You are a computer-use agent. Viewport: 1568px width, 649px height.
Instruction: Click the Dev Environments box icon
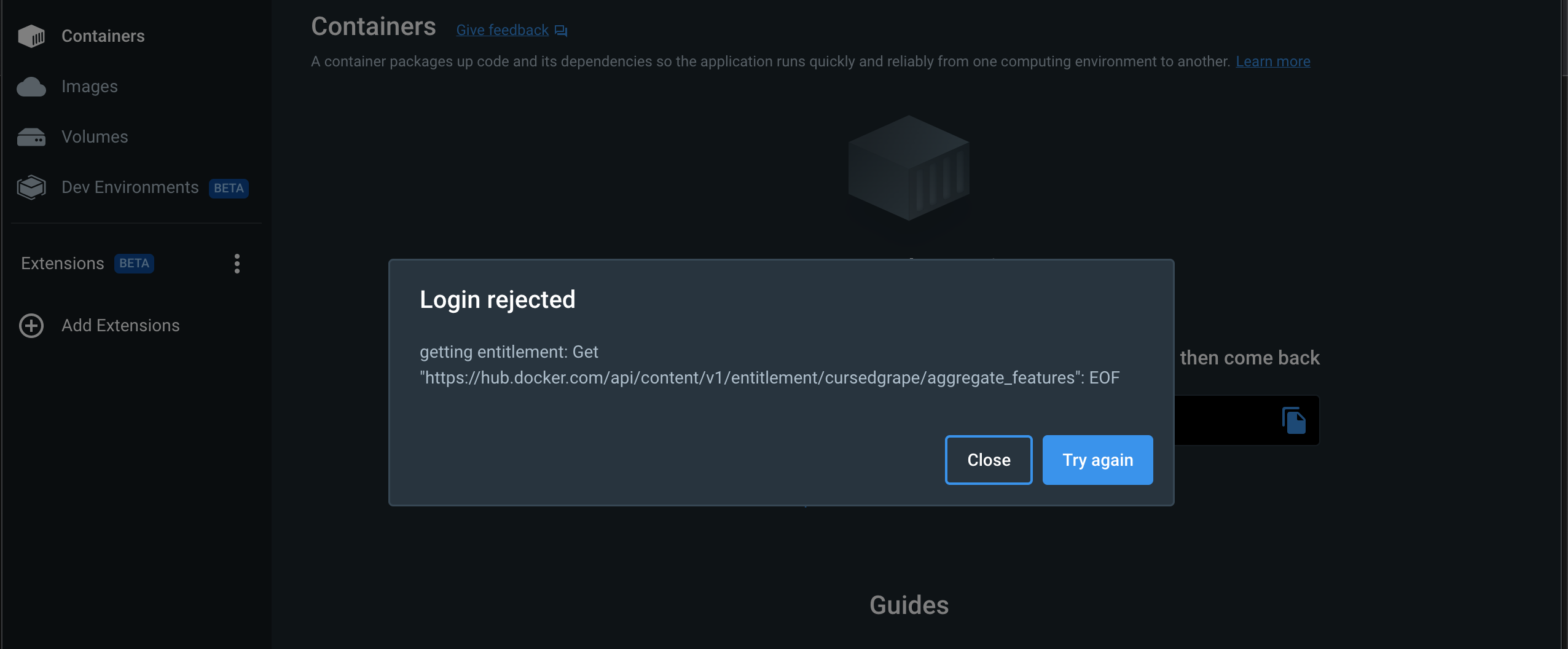(x=31, y=187)
